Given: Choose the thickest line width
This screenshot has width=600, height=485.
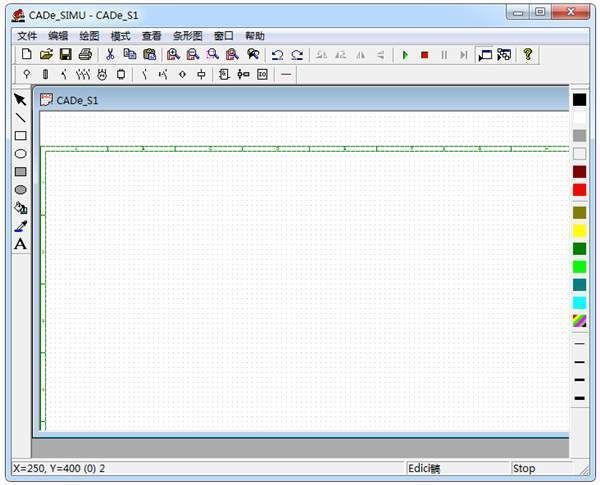Looking at the screenshot, I should 579,398.
